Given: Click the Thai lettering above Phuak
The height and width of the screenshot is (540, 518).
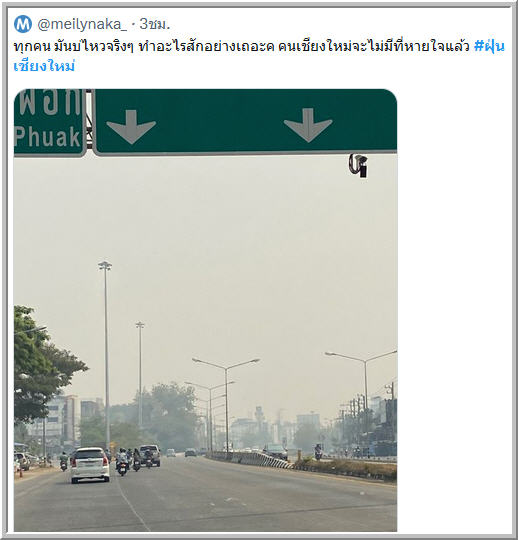Looking at the screenshot, I should click(50, 102).
